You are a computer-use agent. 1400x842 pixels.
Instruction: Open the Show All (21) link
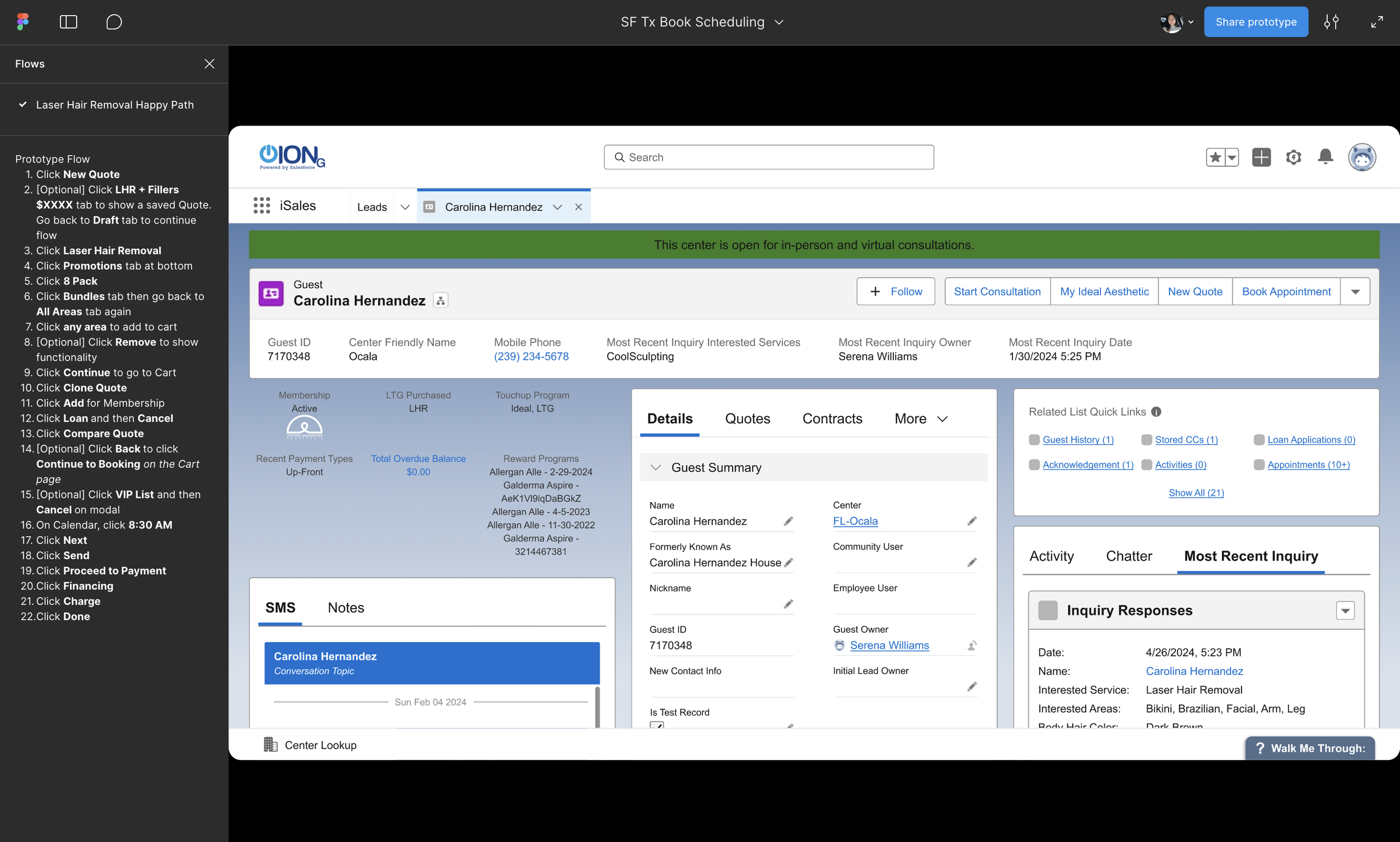click(x=1196, y=492)
